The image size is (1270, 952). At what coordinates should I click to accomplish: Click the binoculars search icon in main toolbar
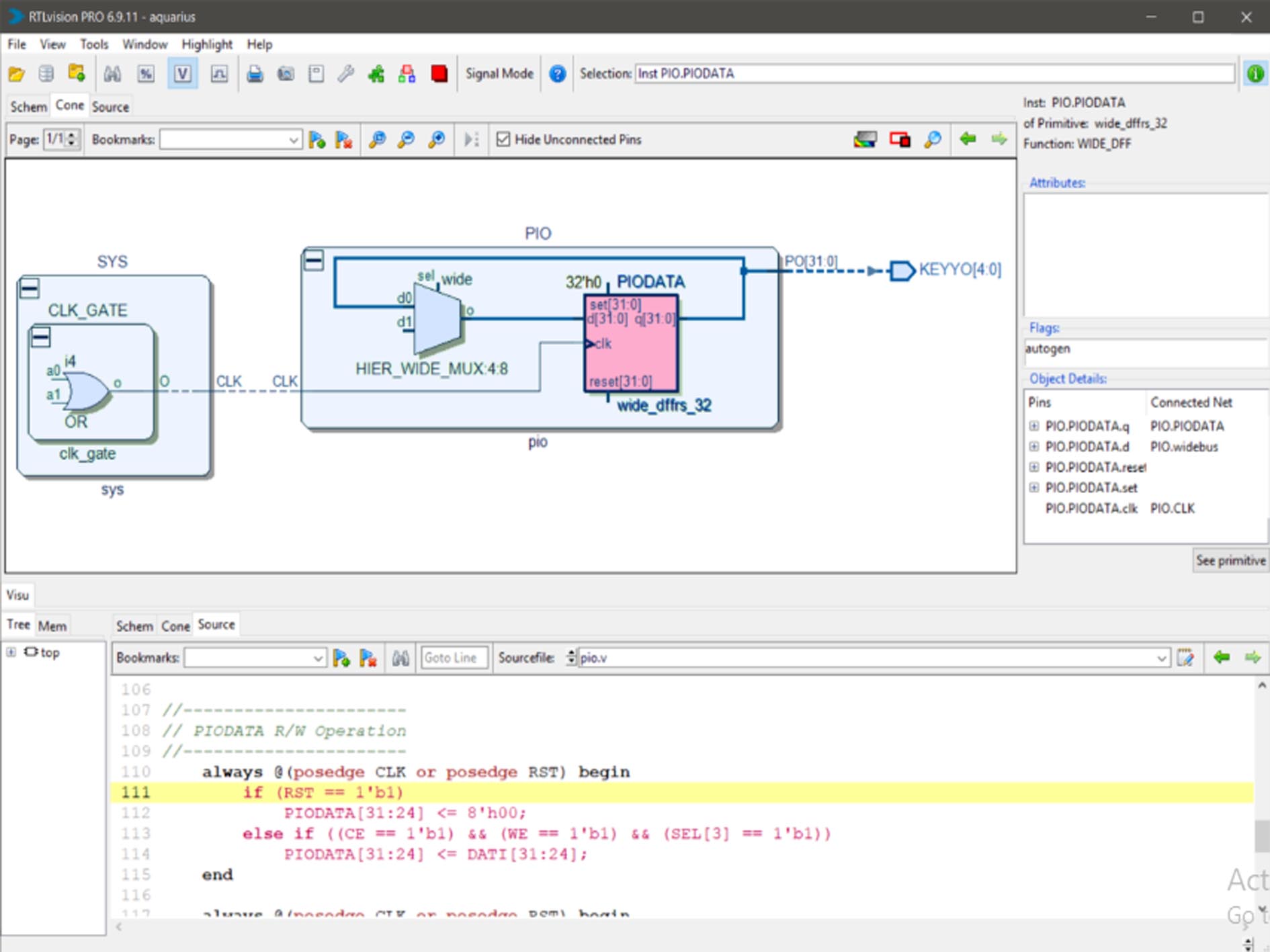[x=112, y=74]
